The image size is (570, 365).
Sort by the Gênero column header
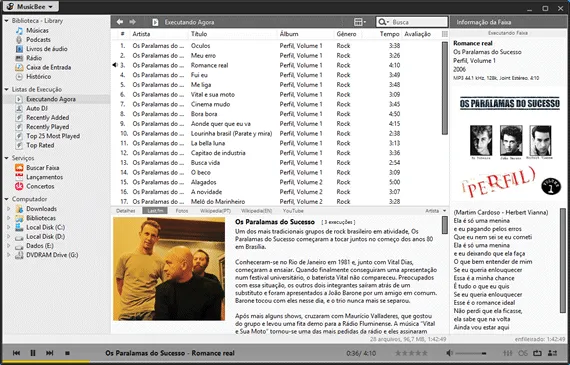click(346, 34)
